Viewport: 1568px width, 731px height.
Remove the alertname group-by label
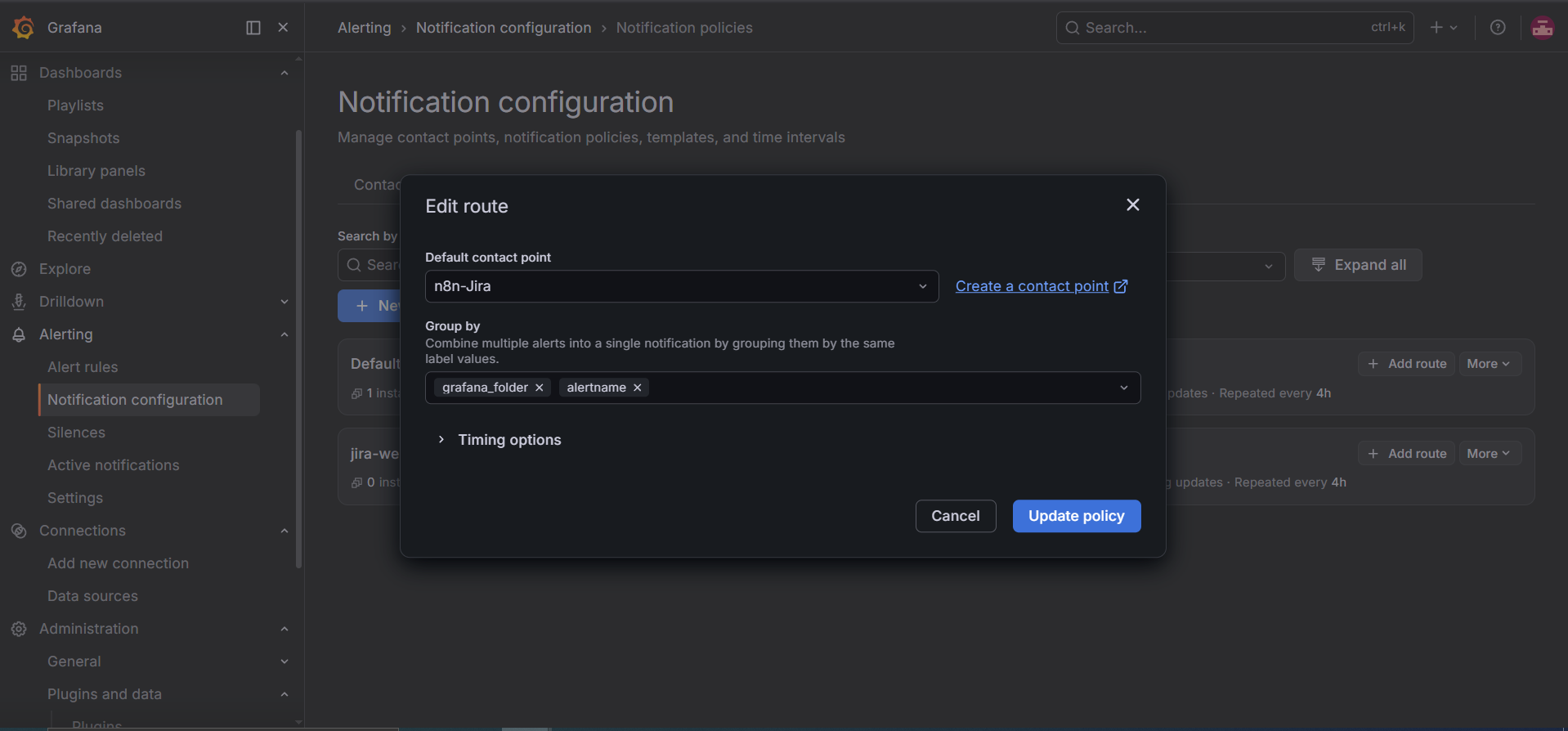point(638,388)
